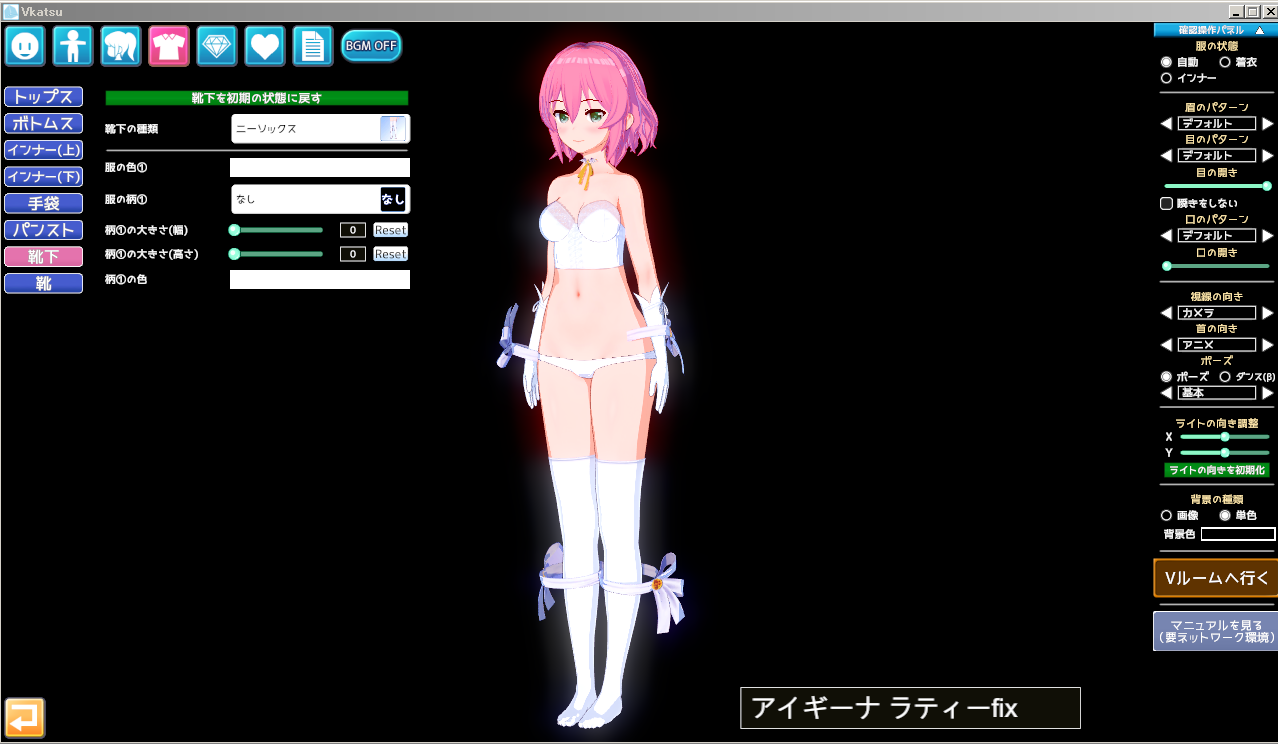Open the hair editing category icon
Screen dimensions: 1278x744
[x=121, y=46]
